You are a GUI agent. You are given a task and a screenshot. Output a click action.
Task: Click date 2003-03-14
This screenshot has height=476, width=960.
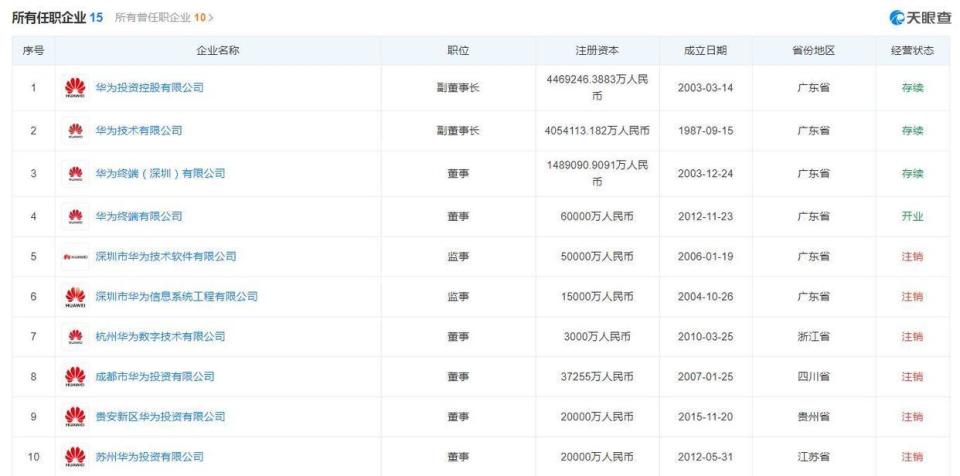click(705, 88)
